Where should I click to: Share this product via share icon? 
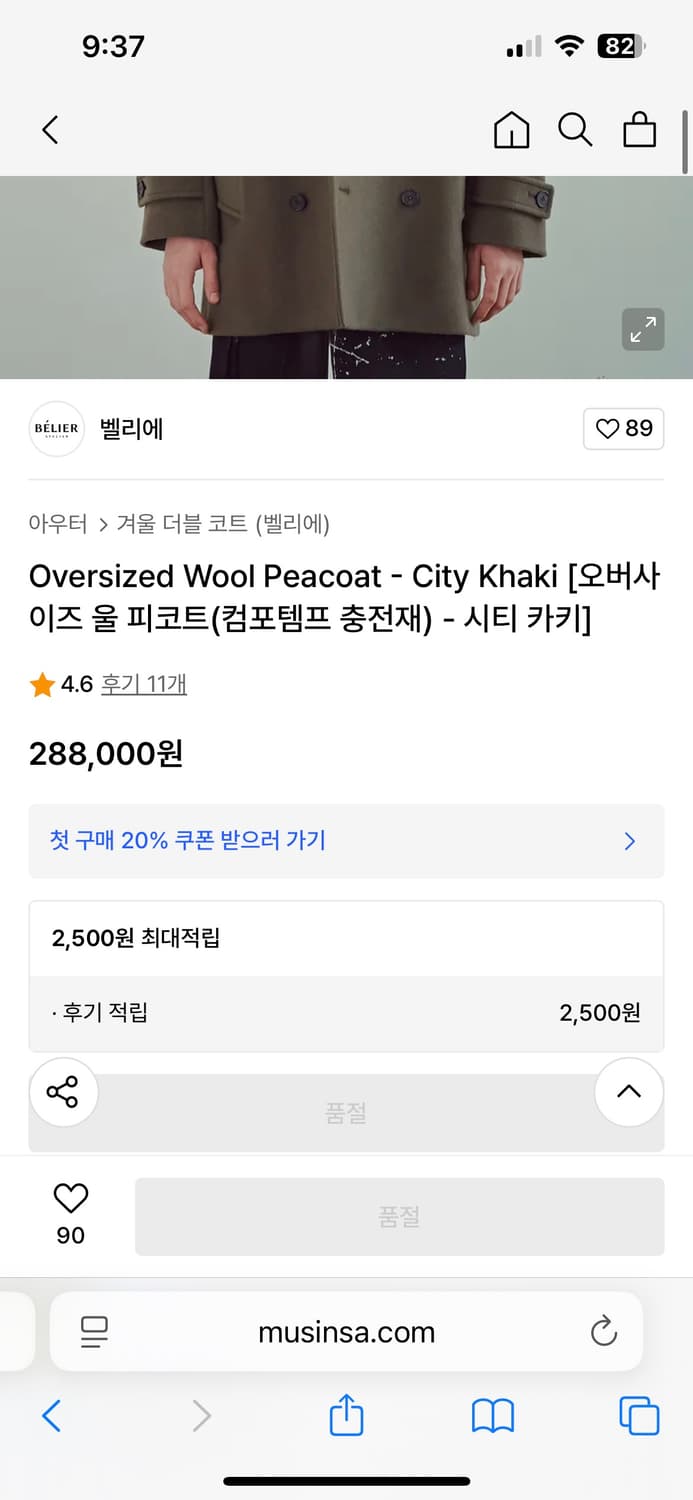coord(63,1092)
